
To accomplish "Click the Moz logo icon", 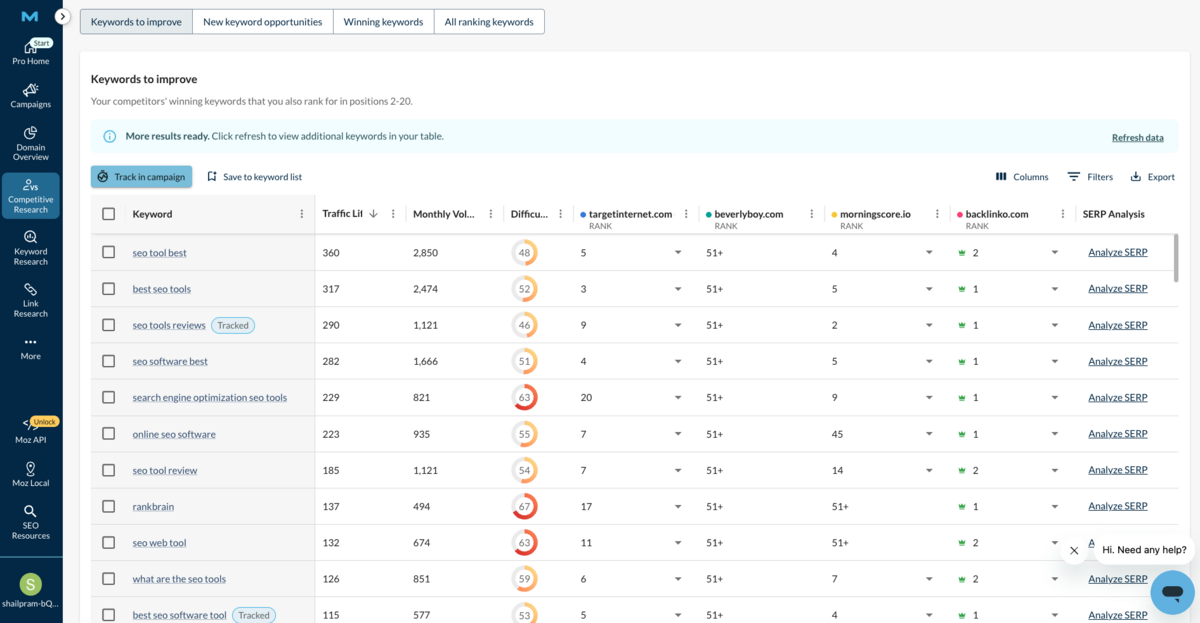I will 30,17.
